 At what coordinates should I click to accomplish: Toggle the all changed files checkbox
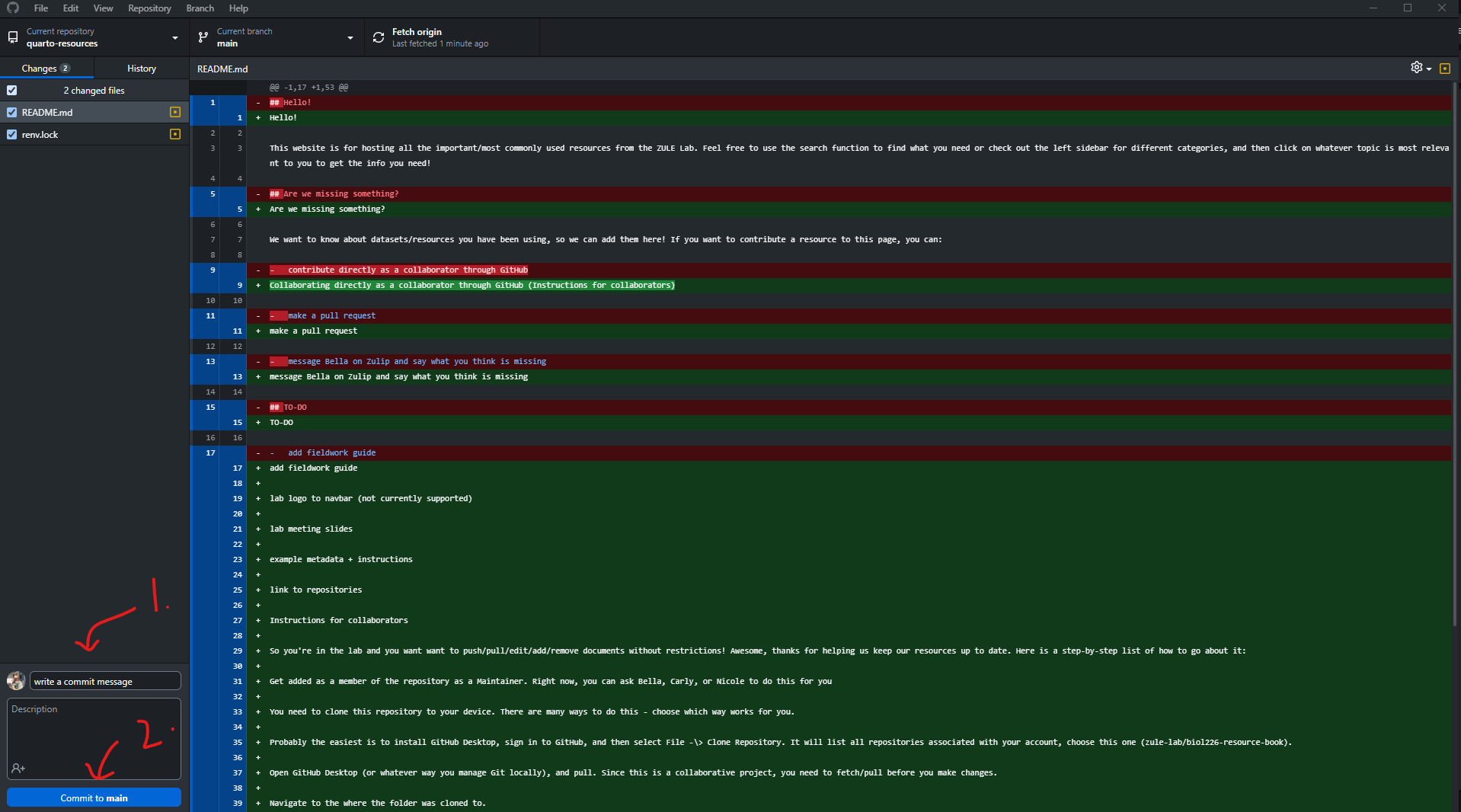point(12,90)
